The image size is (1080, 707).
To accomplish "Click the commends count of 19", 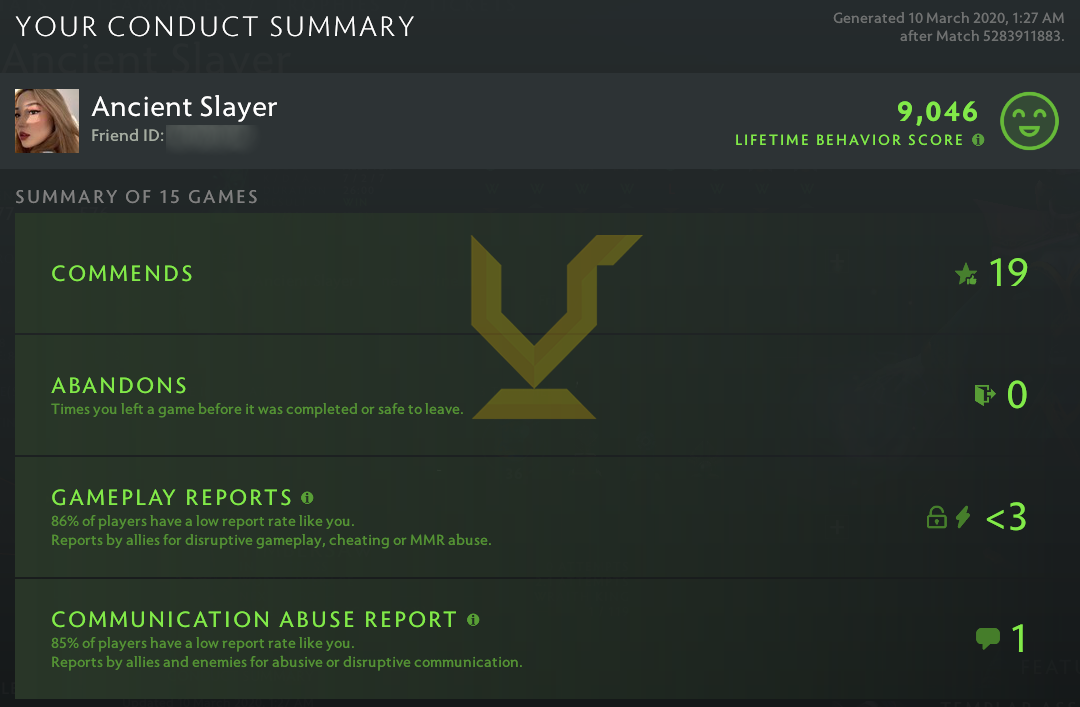I will 1008,273.
